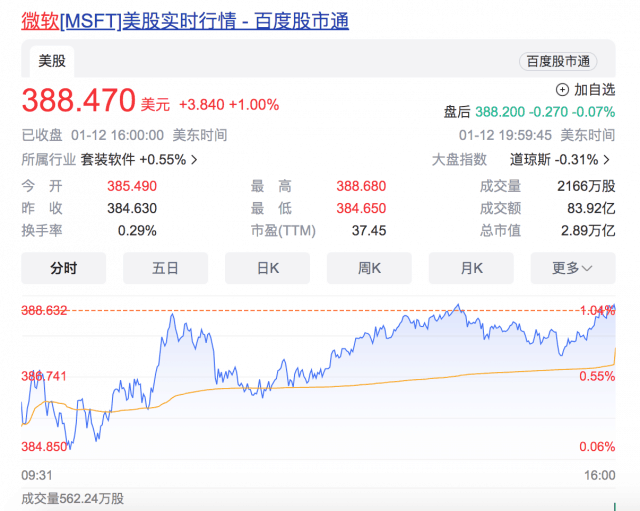This screenshot has height=511, width=640.
Task: Expand the chevron after 套装软件 +0.55%
Action: (x=194, y=160)
